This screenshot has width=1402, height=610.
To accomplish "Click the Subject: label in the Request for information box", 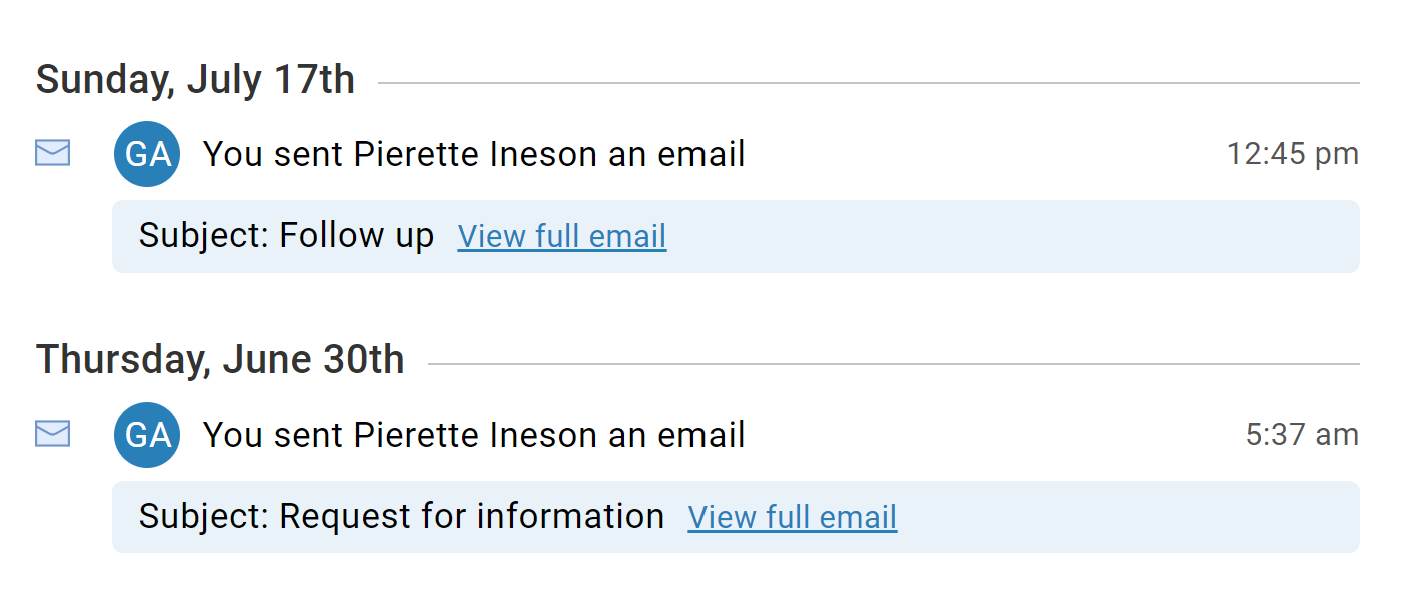I will (x=205, y=517).
